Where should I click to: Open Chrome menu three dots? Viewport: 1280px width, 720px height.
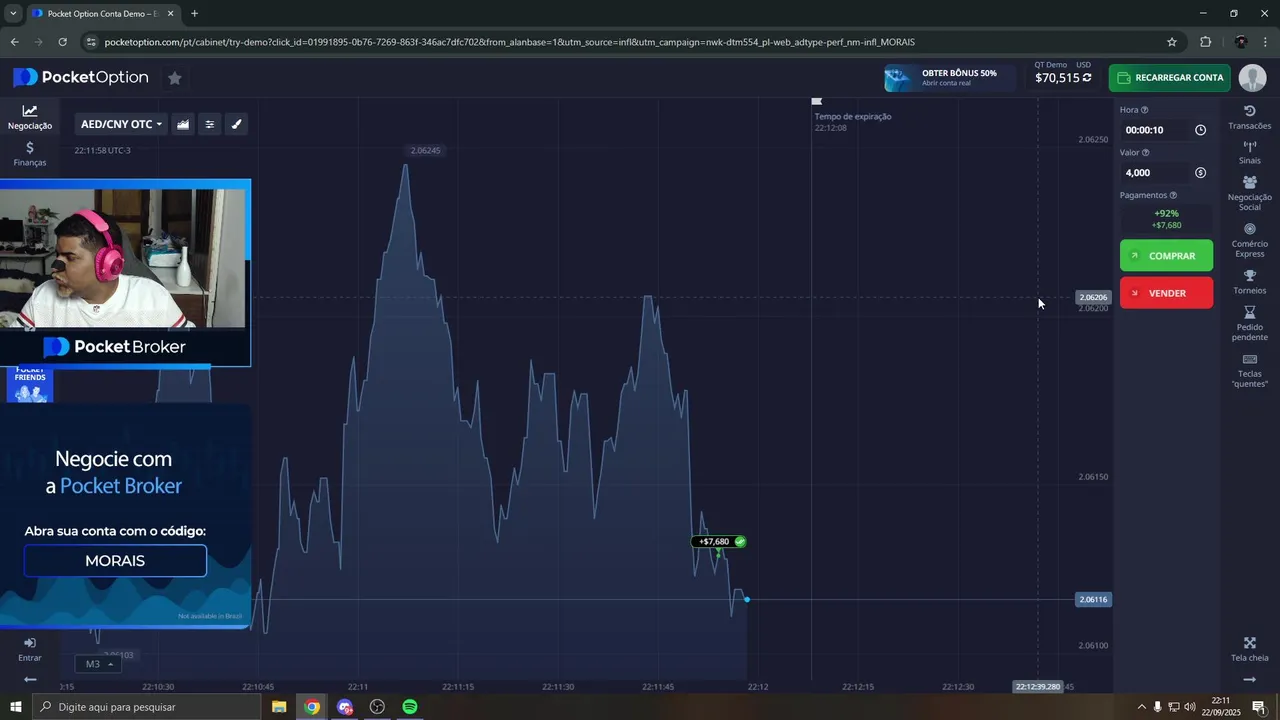click(x=1266, y=42)
